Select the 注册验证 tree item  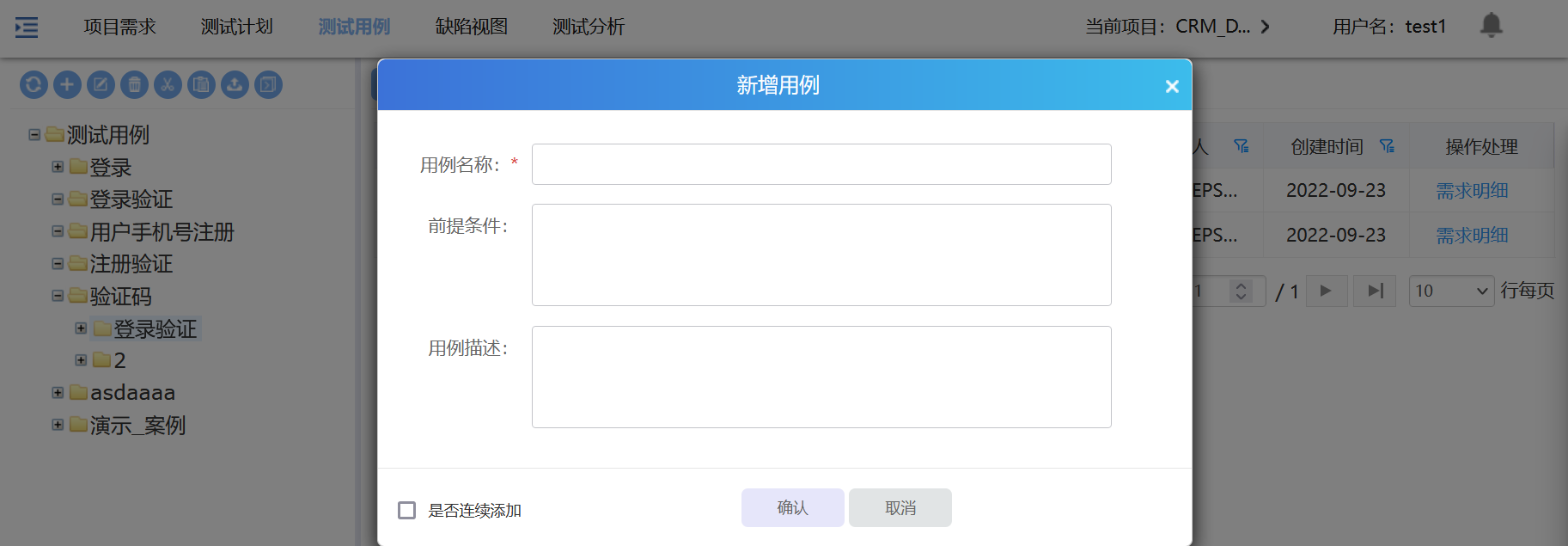click(x=131, y=264)
